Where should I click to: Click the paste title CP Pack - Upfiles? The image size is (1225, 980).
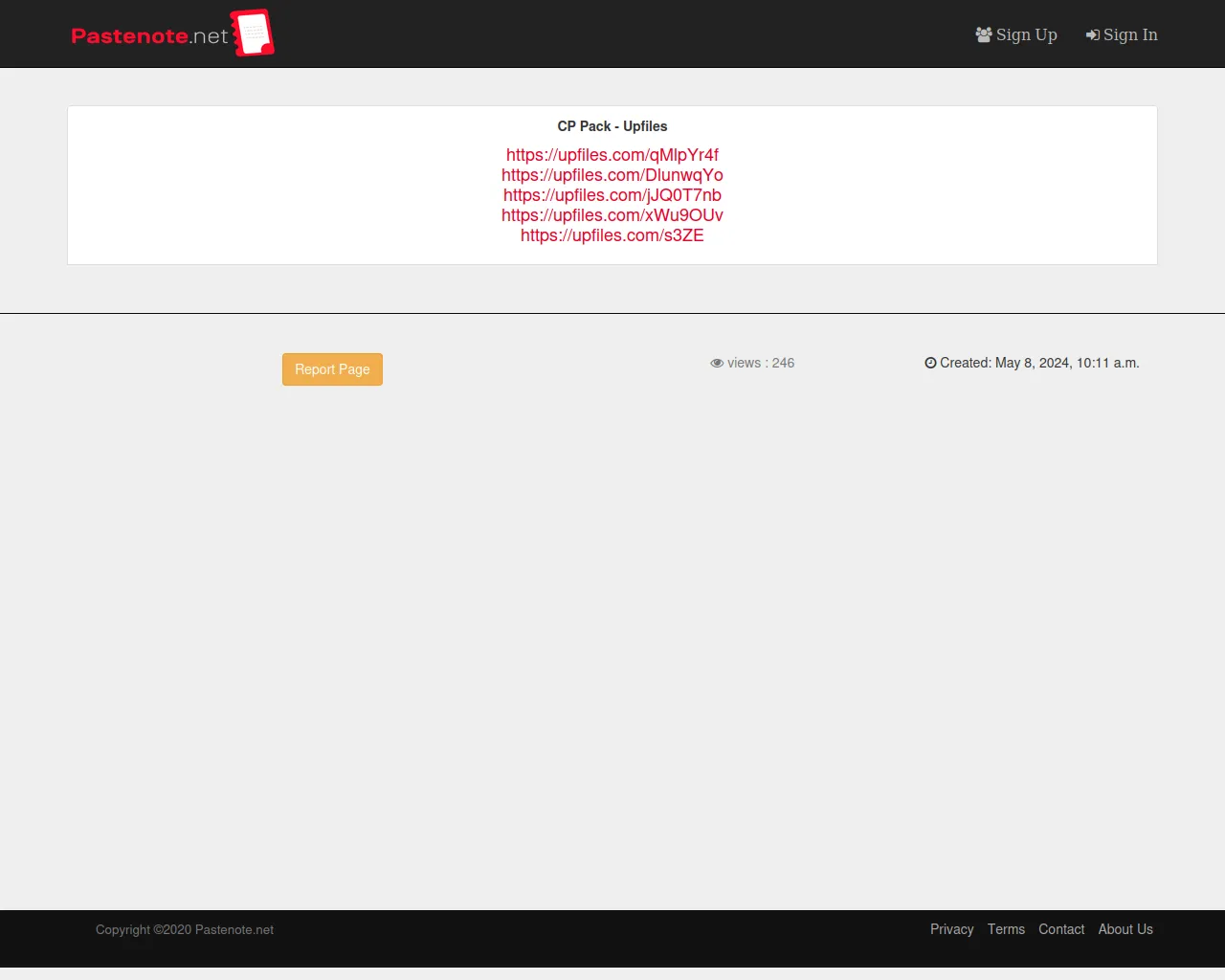pos(612,125)
